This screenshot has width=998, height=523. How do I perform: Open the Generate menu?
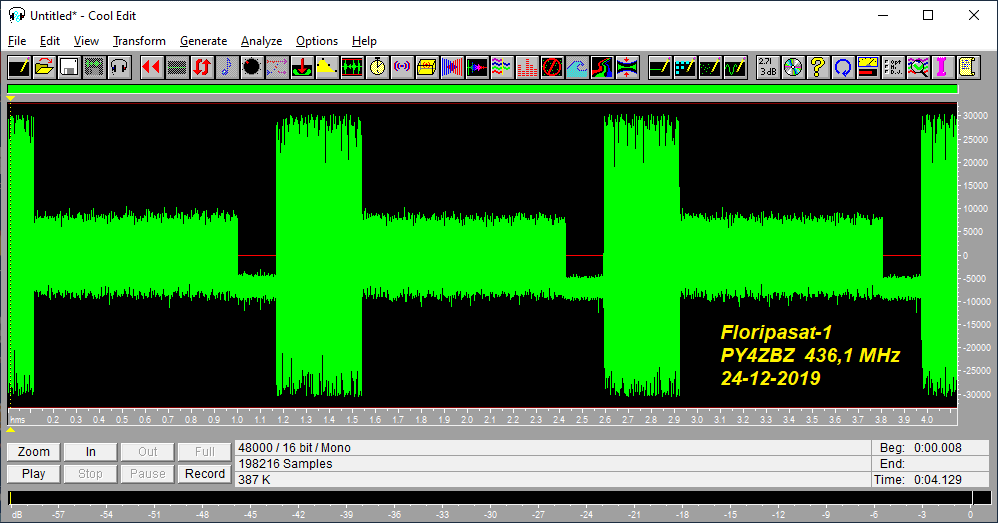[x=203, y=41]
